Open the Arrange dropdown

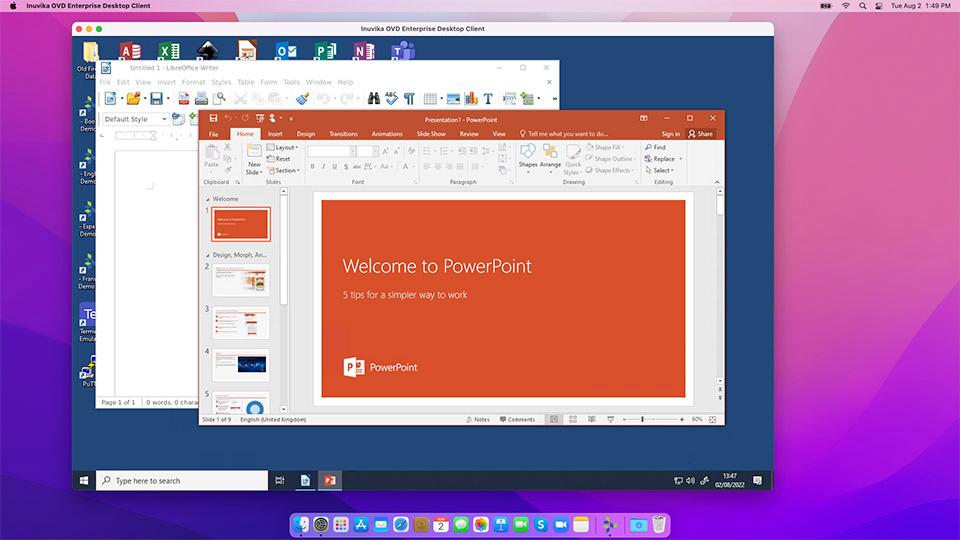tap(550, 157)
